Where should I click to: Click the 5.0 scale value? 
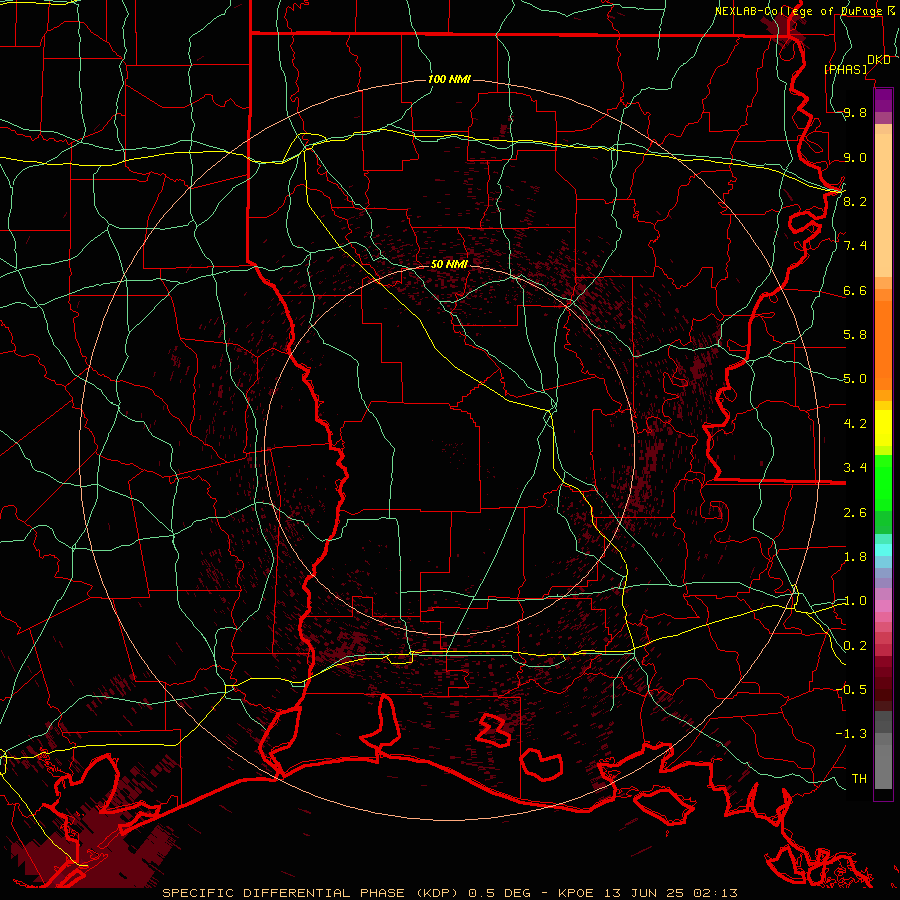point(855,379)
